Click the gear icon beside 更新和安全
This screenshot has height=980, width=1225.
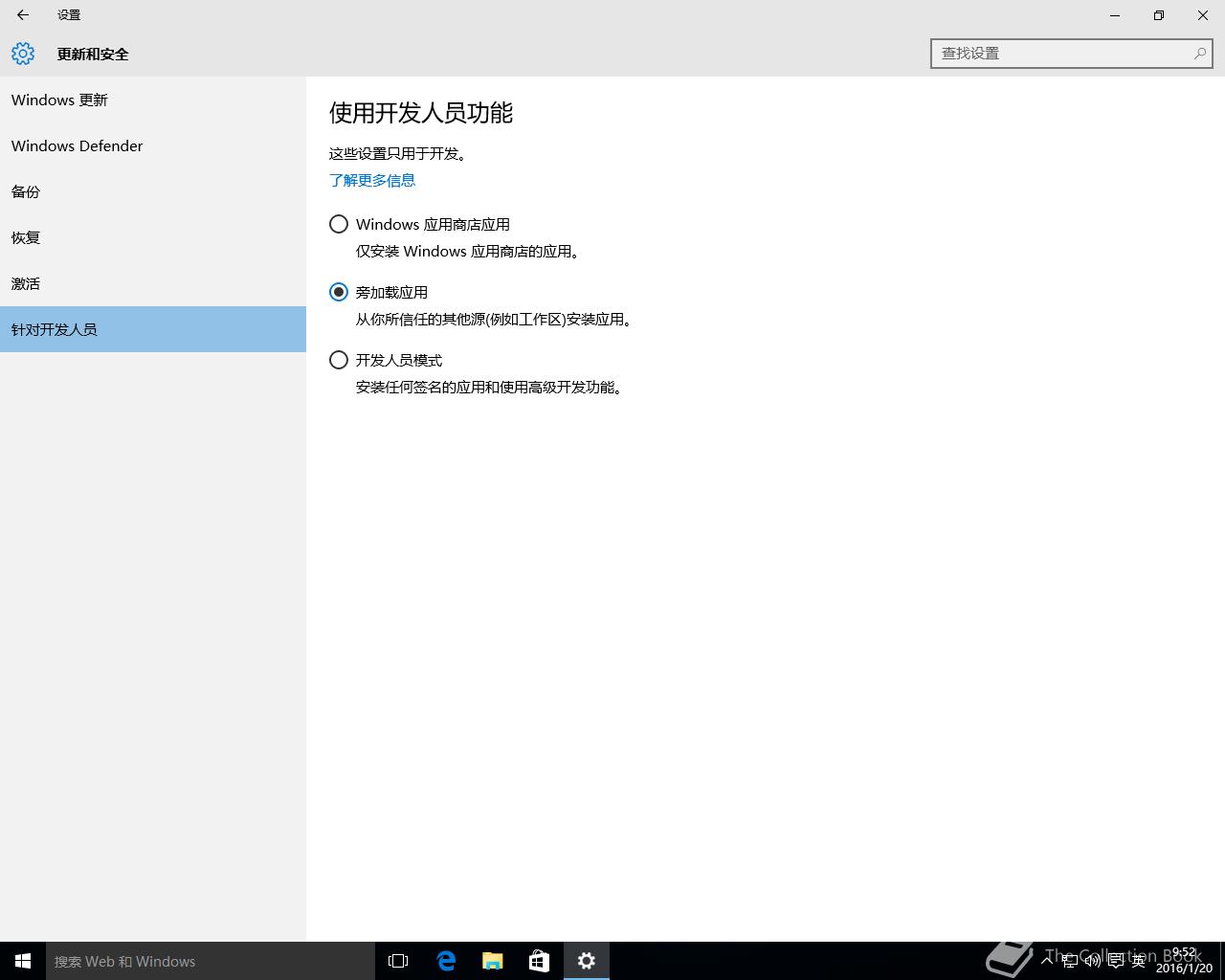click(x=23, y=54)
